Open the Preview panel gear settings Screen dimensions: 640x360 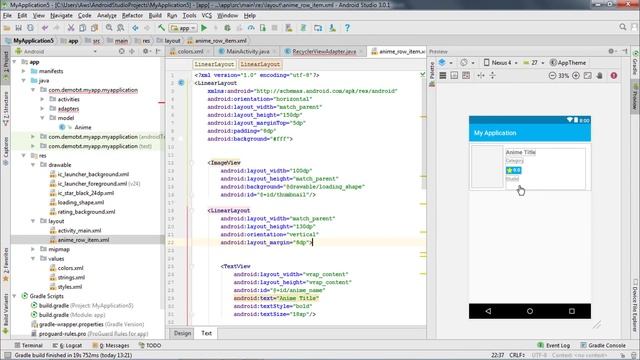coord(611,51)
